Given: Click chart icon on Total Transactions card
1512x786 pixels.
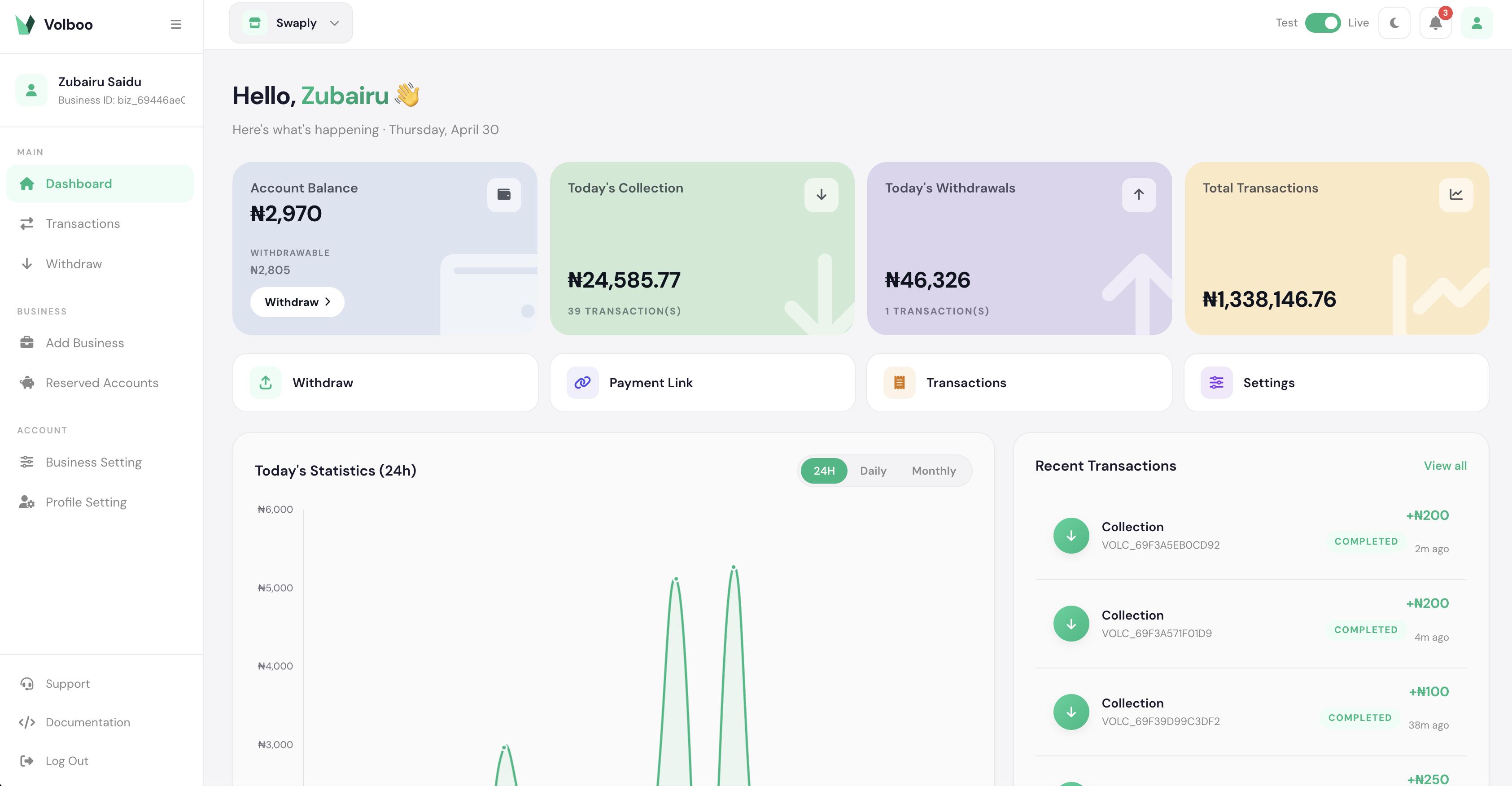Looking at the screenshot, I should [x=1455, y=195].
